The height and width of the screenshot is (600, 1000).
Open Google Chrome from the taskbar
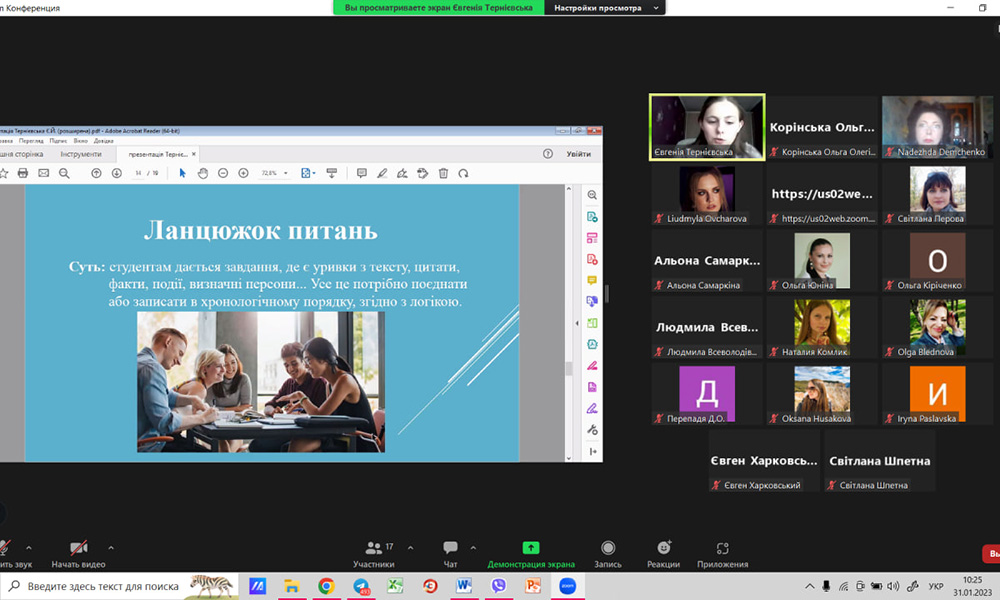326,586
